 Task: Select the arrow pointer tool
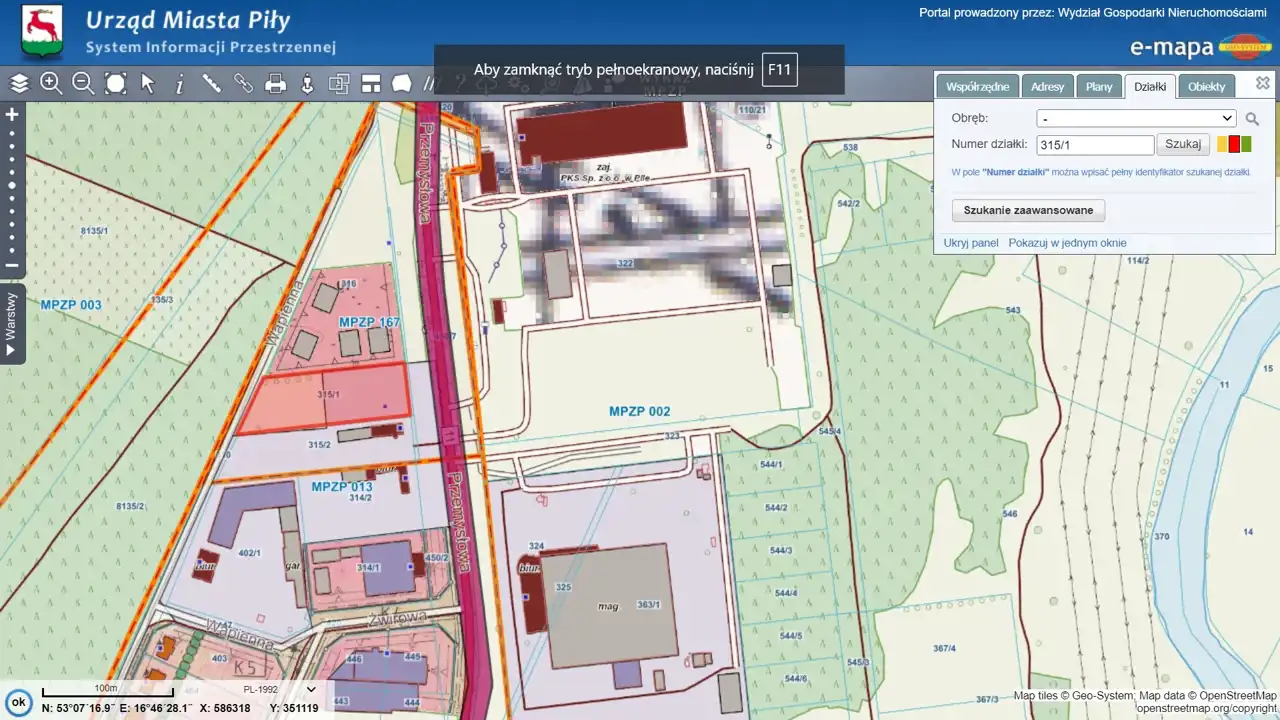[148, 84]
